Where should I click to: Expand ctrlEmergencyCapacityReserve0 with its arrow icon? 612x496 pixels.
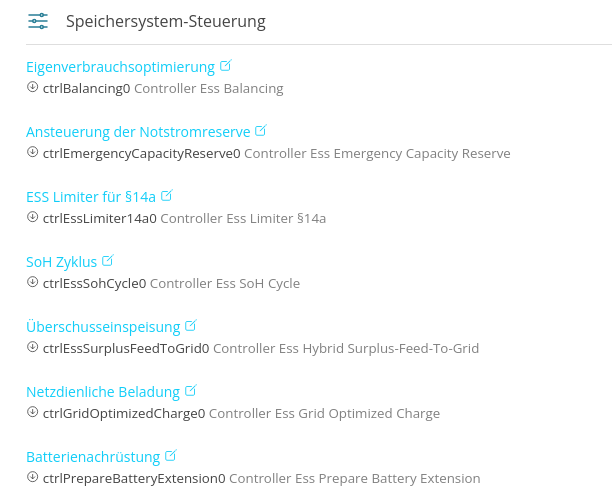(32, 153)
